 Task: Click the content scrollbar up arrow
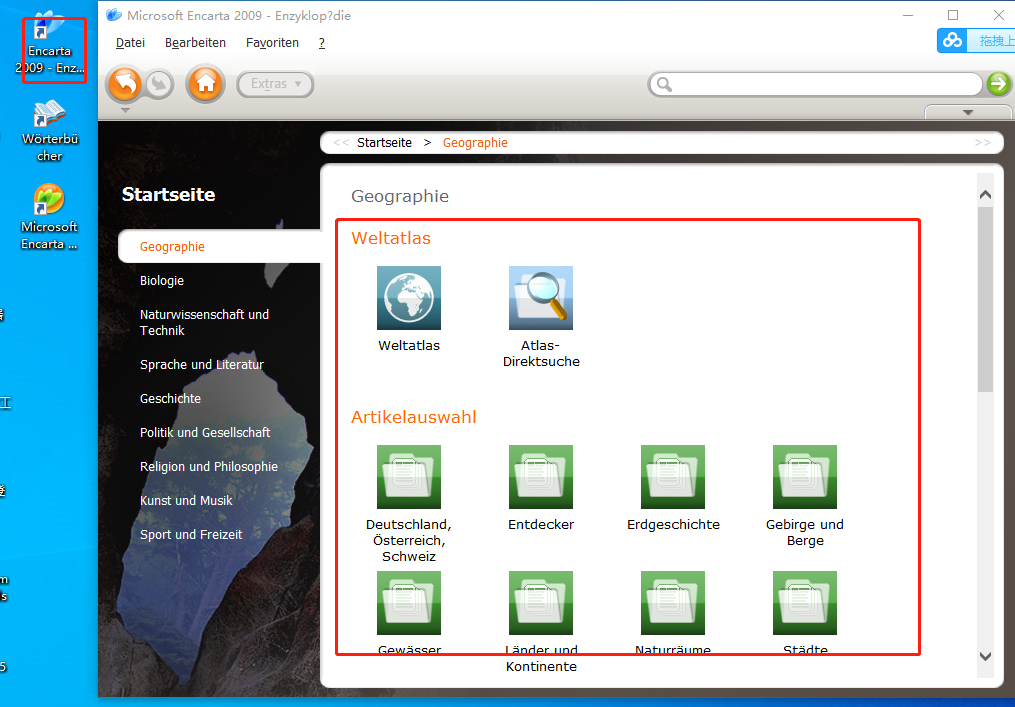coord(985,194)
